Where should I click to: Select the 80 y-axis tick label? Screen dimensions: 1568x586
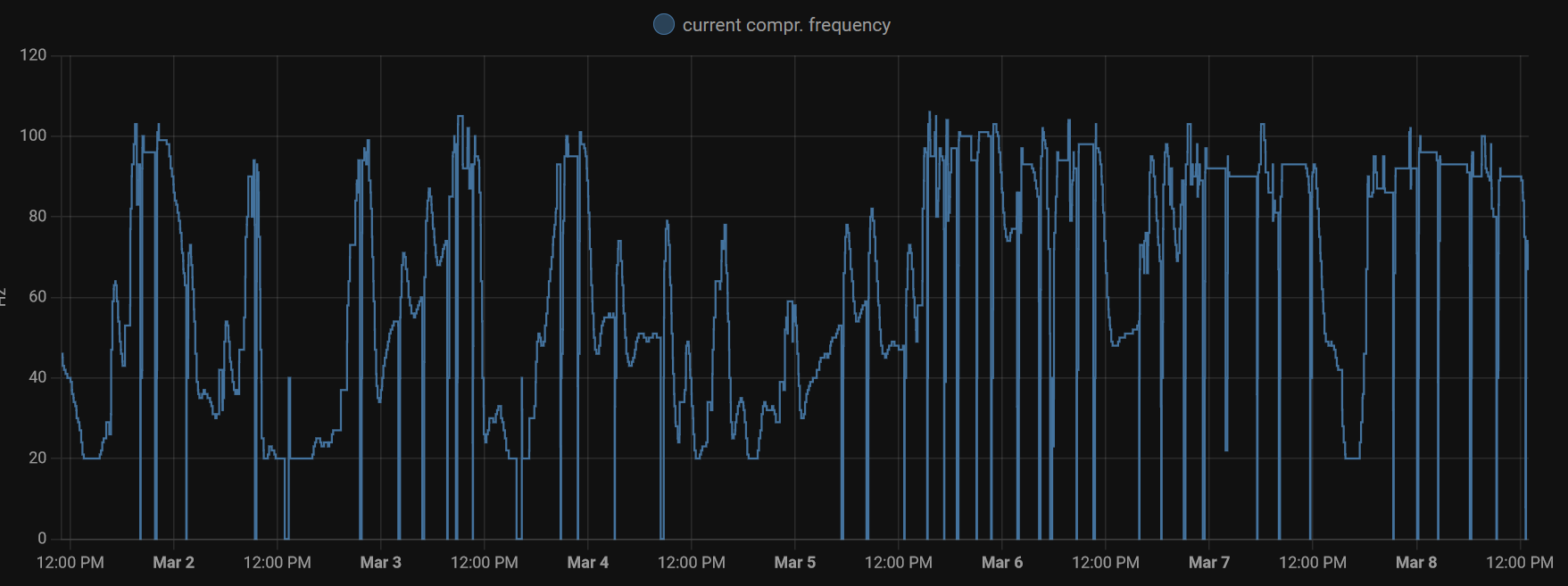[x=37, y=216]
